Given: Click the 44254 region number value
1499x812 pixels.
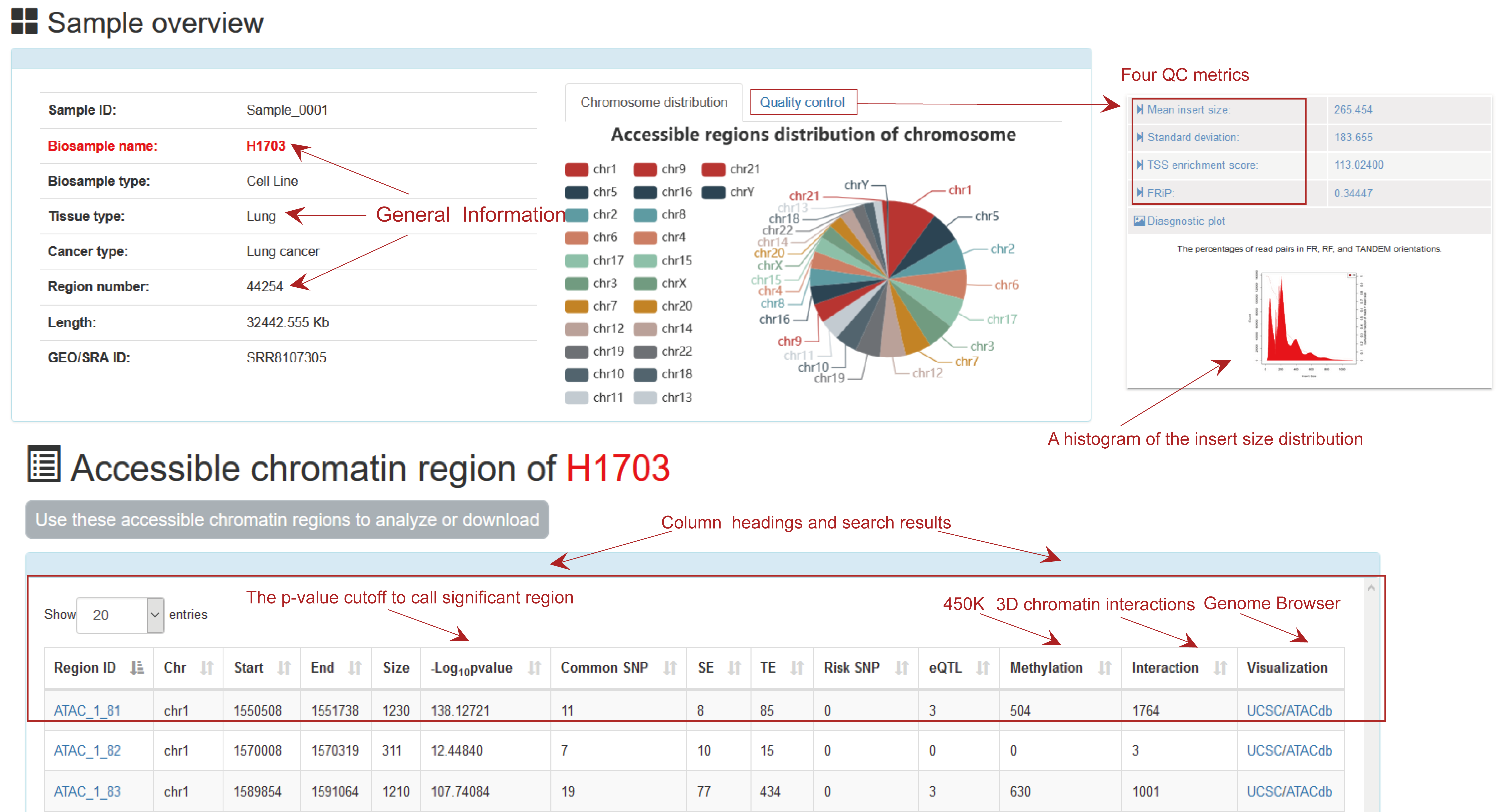Looking at the screenshot, I should 265,286.
